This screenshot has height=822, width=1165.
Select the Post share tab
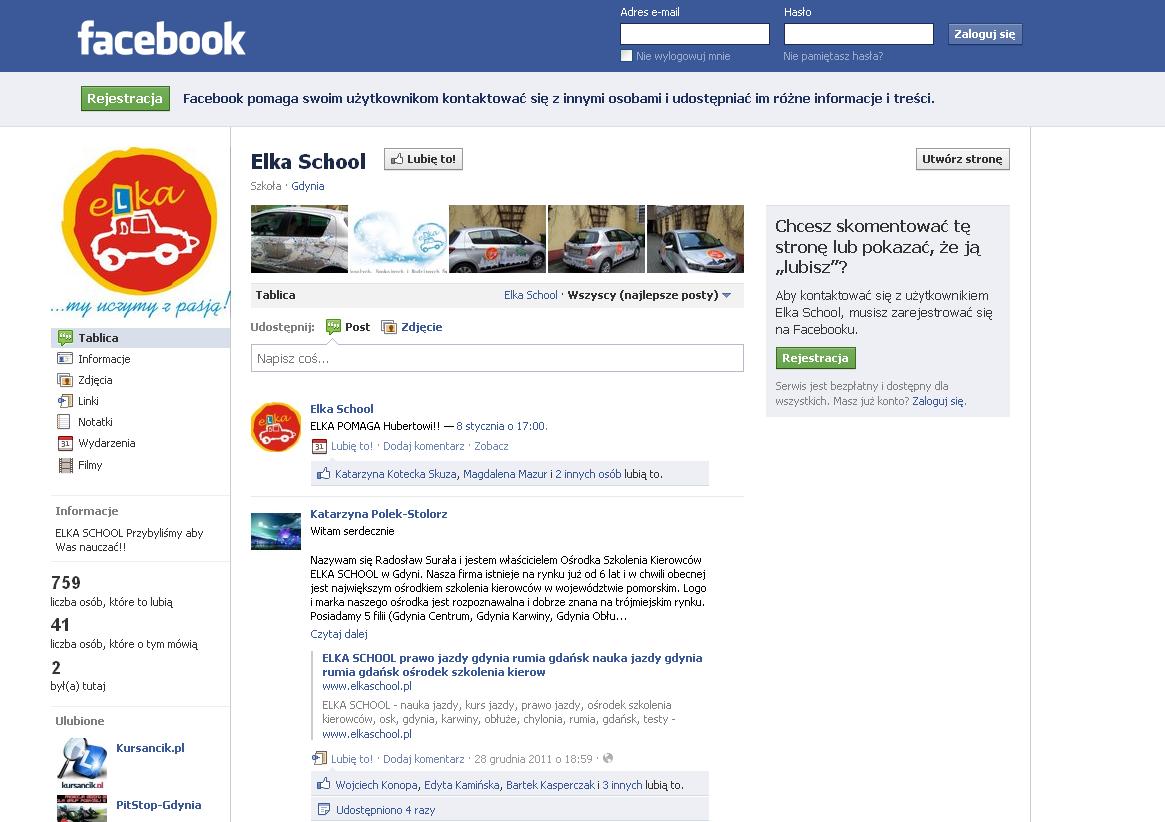coord(348,327)
